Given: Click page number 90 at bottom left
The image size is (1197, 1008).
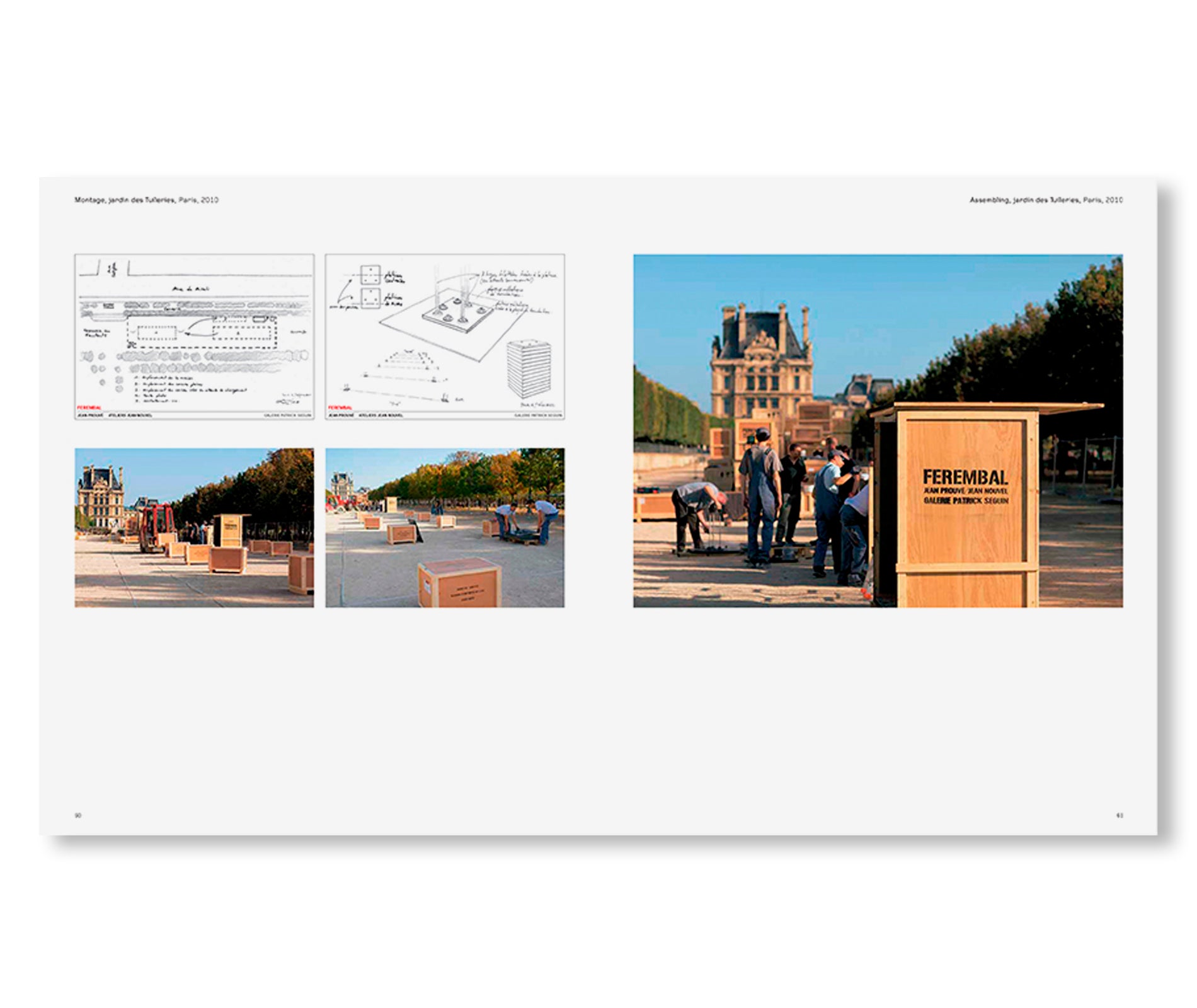Looking at the screenshot, I should (78, 815).
